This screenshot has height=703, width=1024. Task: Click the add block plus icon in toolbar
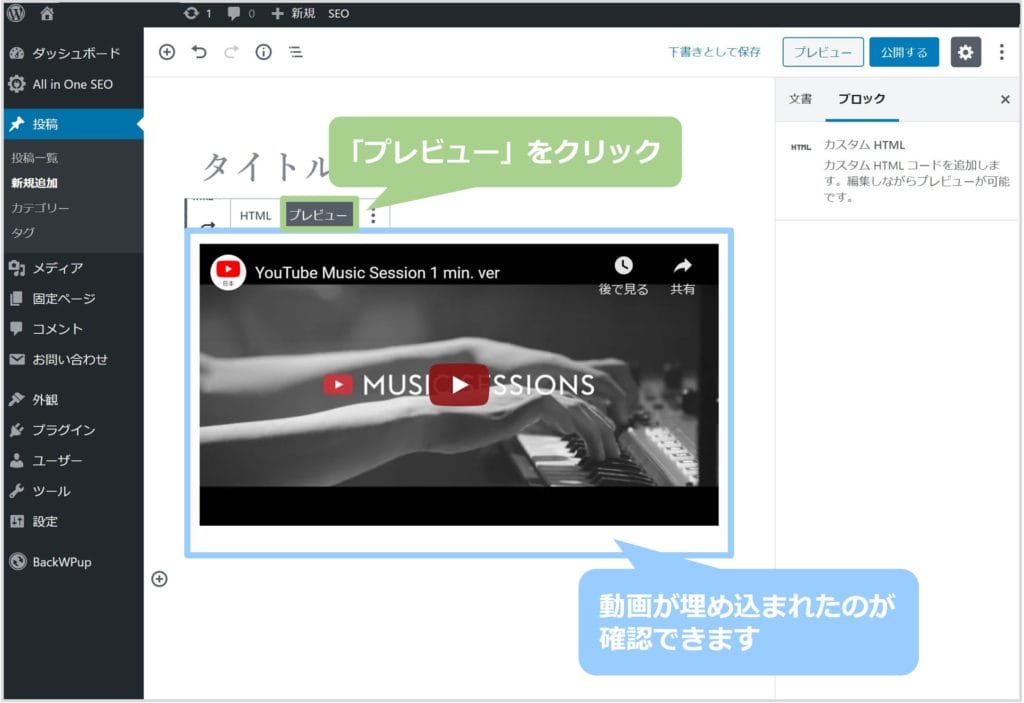(x=167, y=53)
